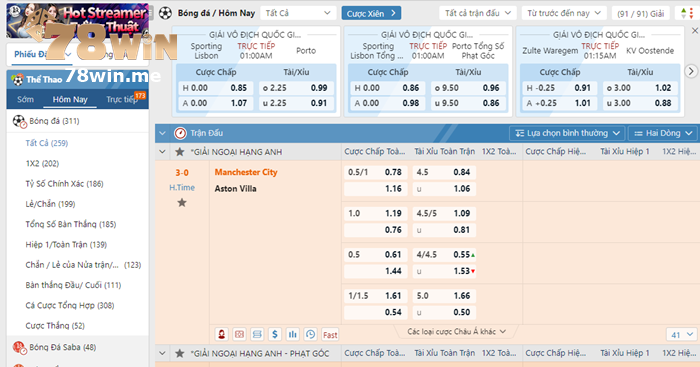Open Bóng Đá Saba (48) category
This screenshot has height=367, width=700.
62,347
